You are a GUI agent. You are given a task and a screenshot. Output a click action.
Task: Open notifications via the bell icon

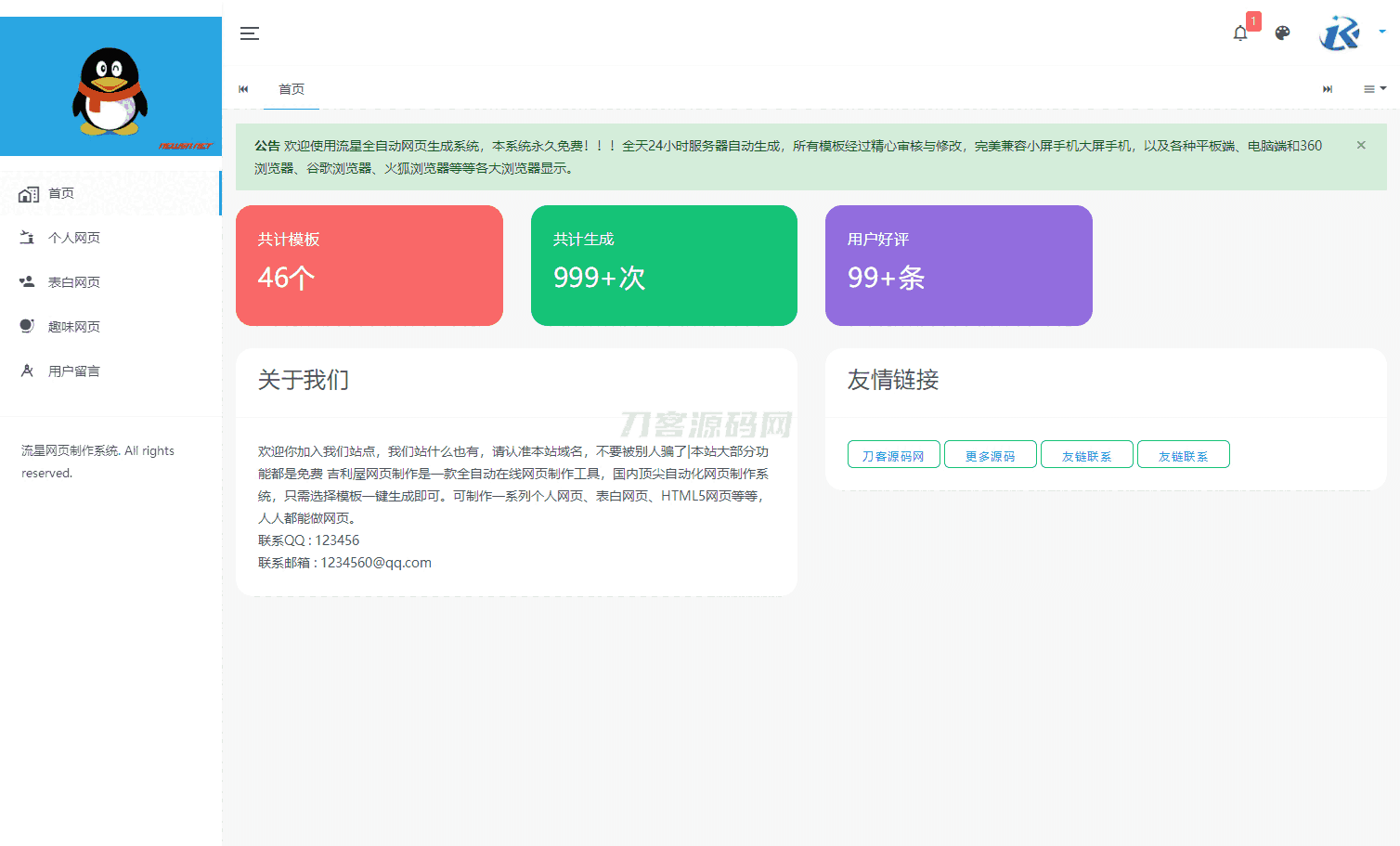click(x=1239, y=33)
